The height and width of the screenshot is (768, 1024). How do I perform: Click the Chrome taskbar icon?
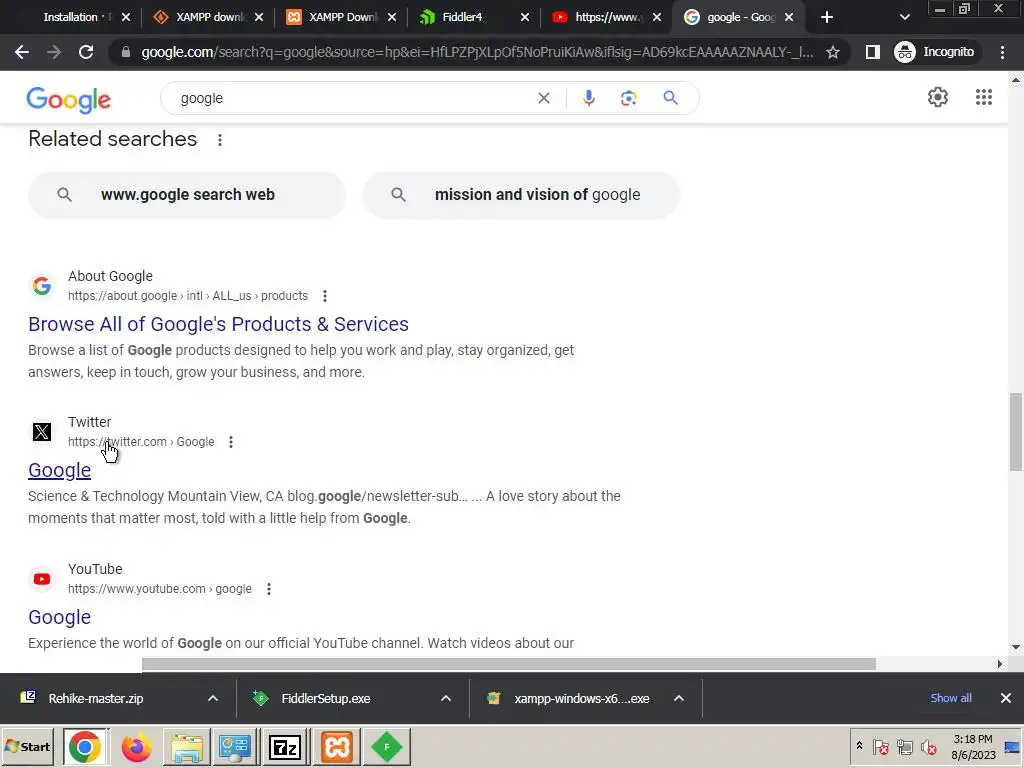point(84,747)
